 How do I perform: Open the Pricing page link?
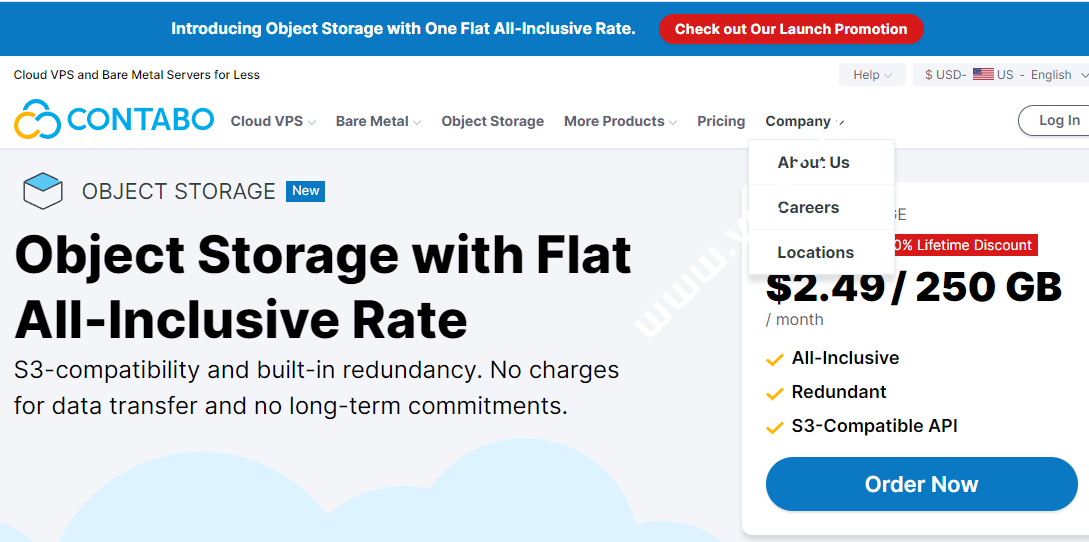(721, 121)
